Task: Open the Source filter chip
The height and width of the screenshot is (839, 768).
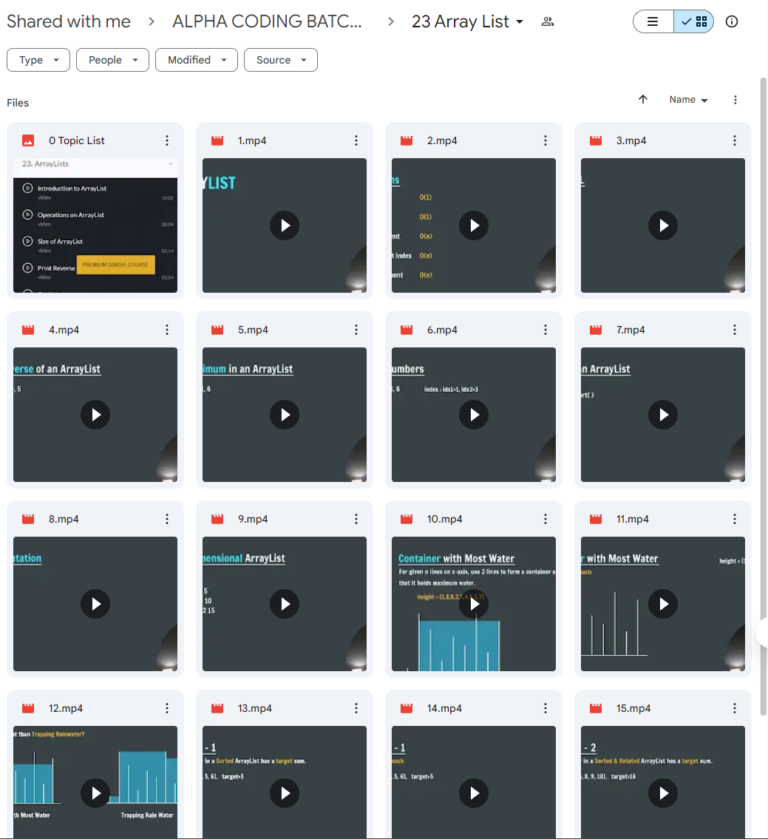Action: coord(280,60)
